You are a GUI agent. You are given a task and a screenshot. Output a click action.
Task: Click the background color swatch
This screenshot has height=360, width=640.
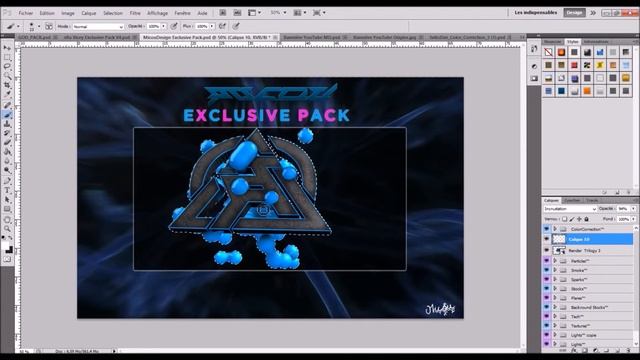tap(9, 250)
